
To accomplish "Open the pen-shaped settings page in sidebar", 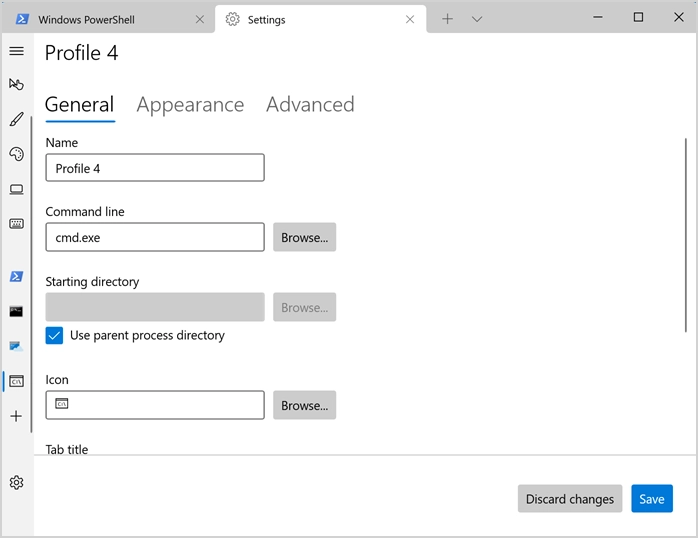I will click(16, 120).
